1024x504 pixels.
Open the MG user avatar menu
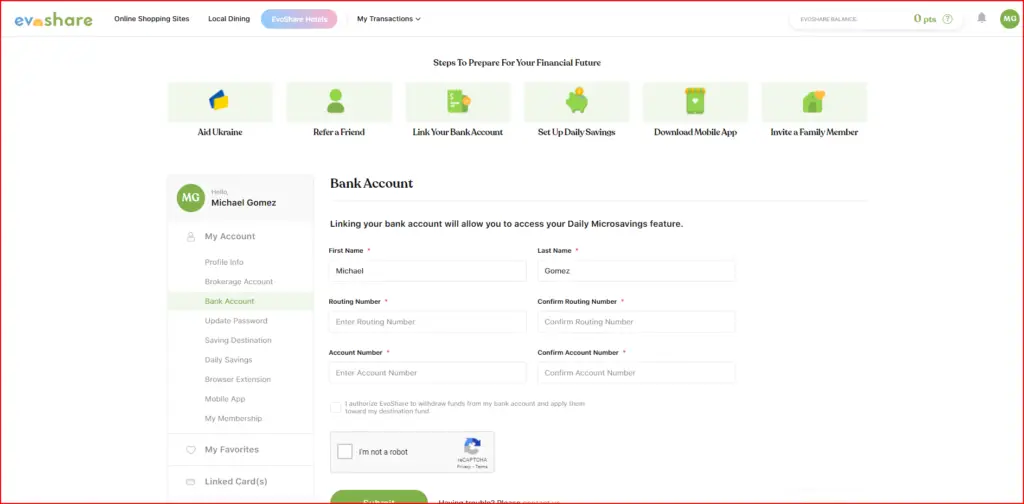(1009, 19)
